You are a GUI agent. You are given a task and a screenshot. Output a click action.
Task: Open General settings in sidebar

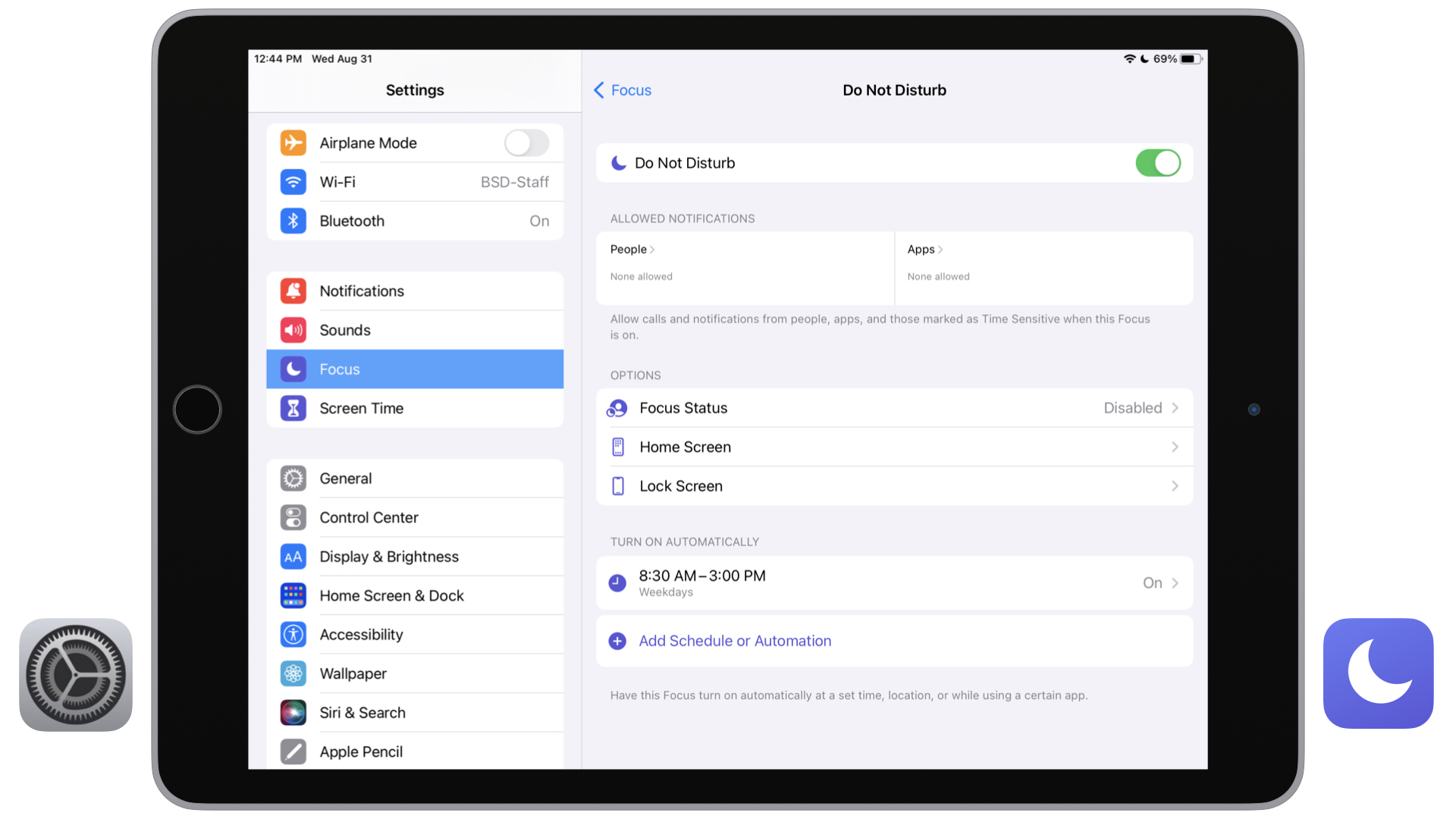[346, 479]
